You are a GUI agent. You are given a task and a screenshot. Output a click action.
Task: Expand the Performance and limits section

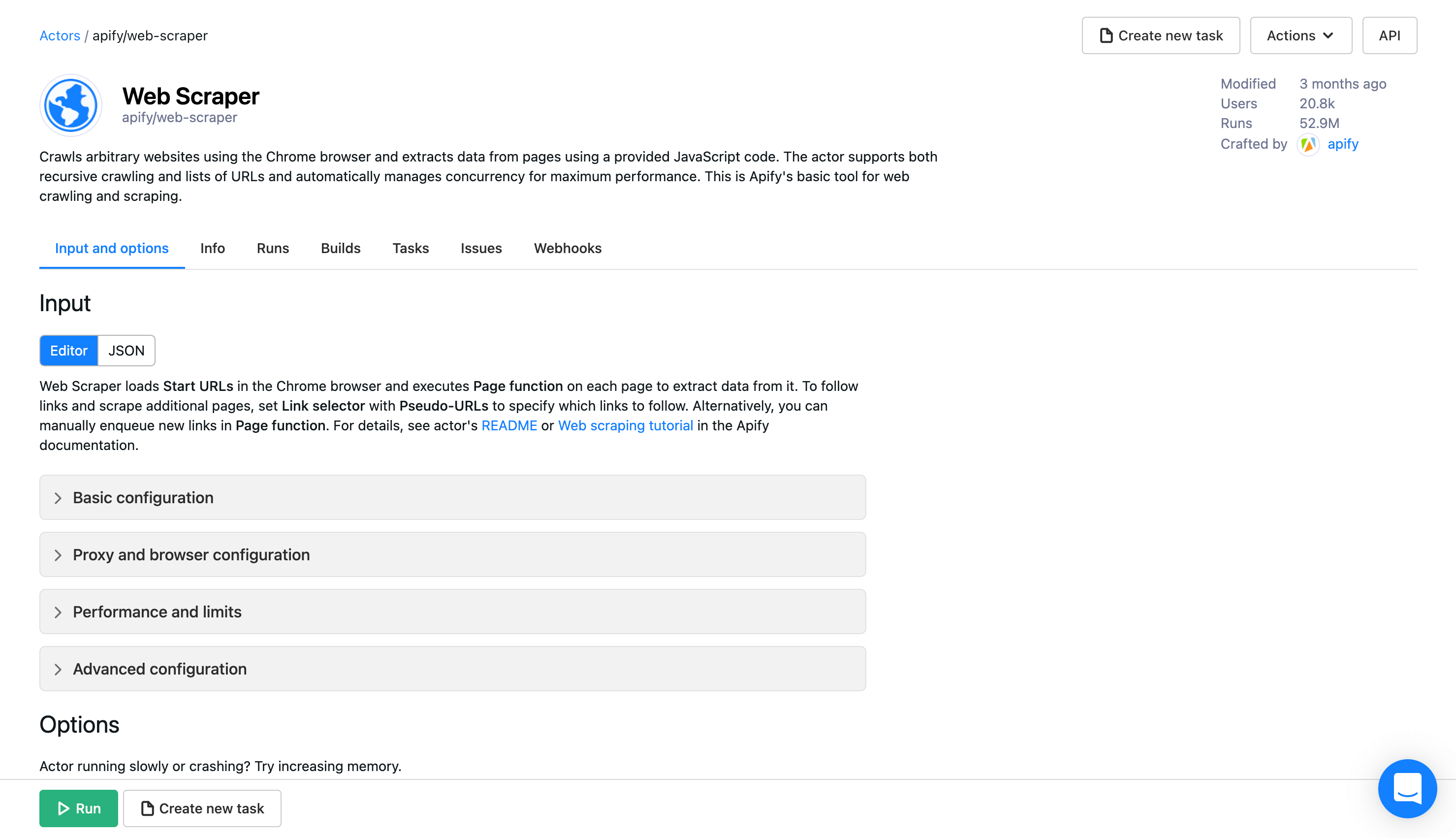(157, 612)
